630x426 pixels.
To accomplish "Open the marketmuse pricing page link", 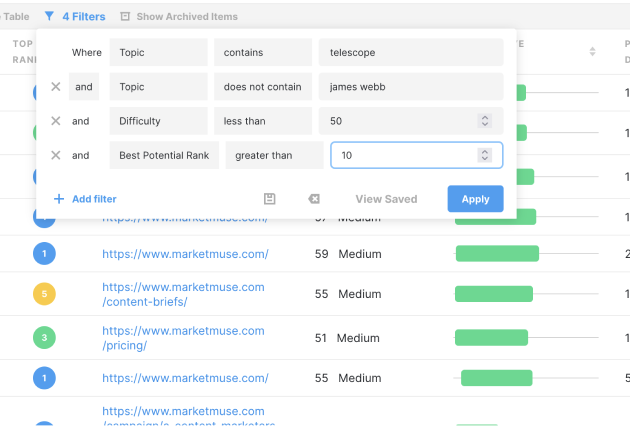I will 183,338.
